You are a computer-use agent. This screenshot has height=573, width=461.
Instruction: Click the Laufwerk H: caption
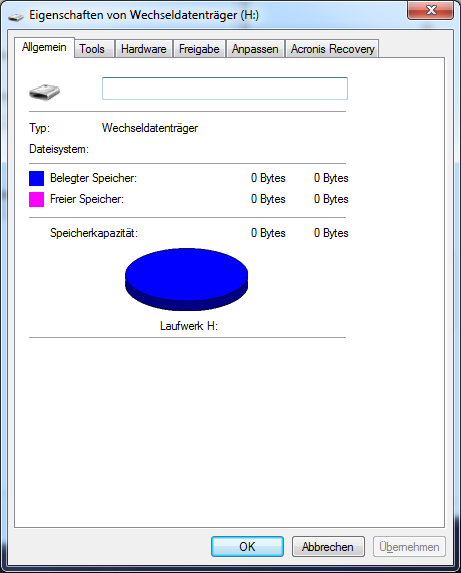tap(189, 326)
